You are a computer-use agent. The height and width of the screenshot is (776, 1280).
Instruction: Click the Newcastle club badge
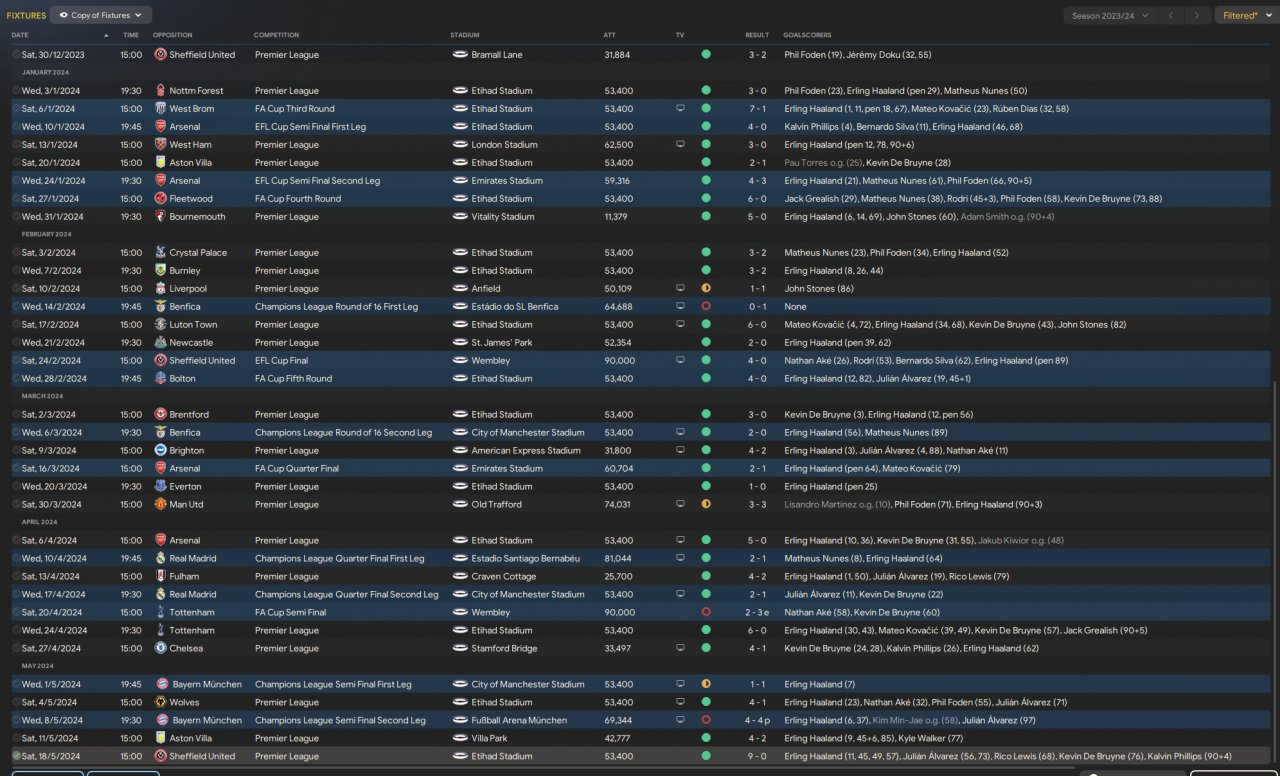click(161, 343)
